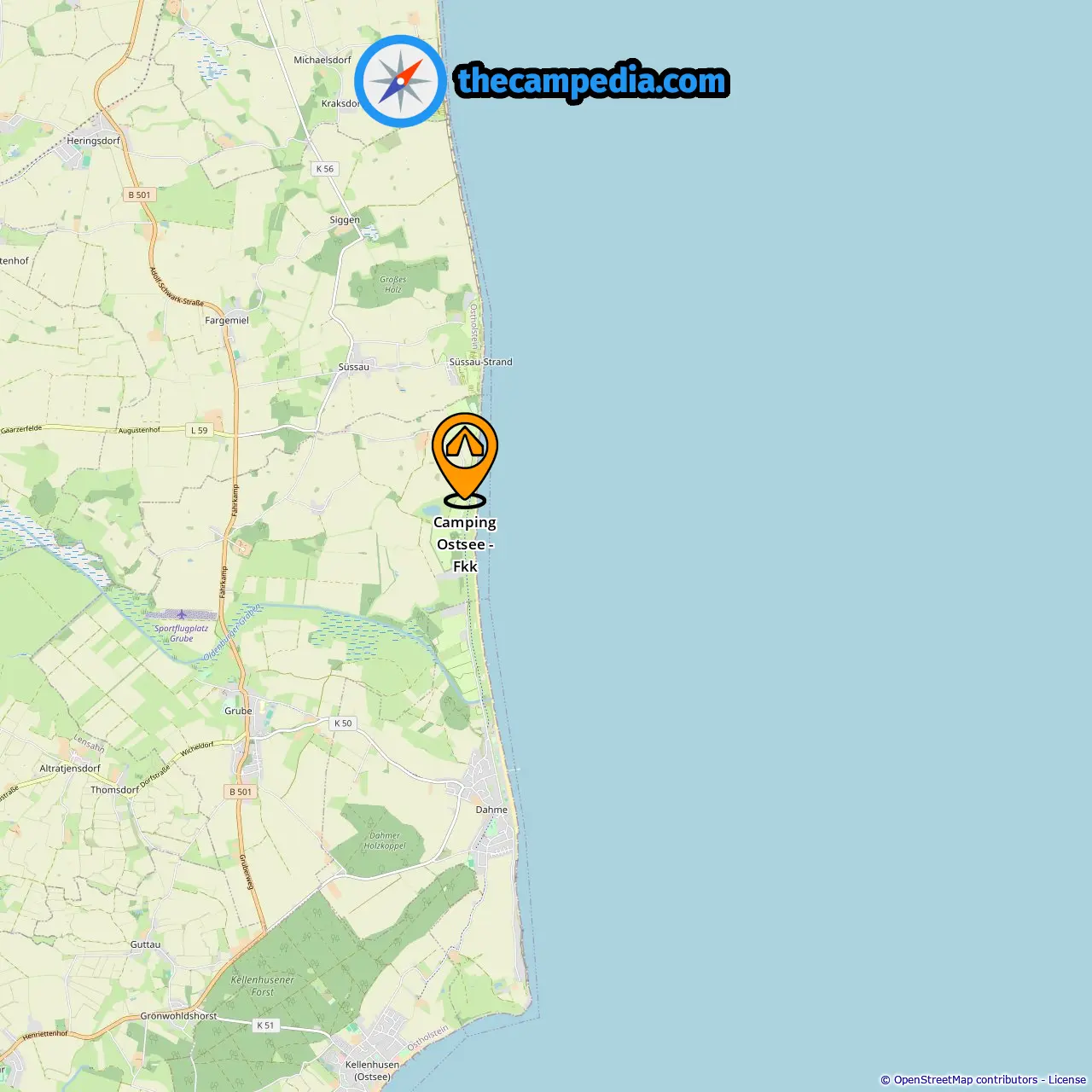Open the License link
The width and height of the screenshot is (1092, 1092).
pos(1067,1080)
